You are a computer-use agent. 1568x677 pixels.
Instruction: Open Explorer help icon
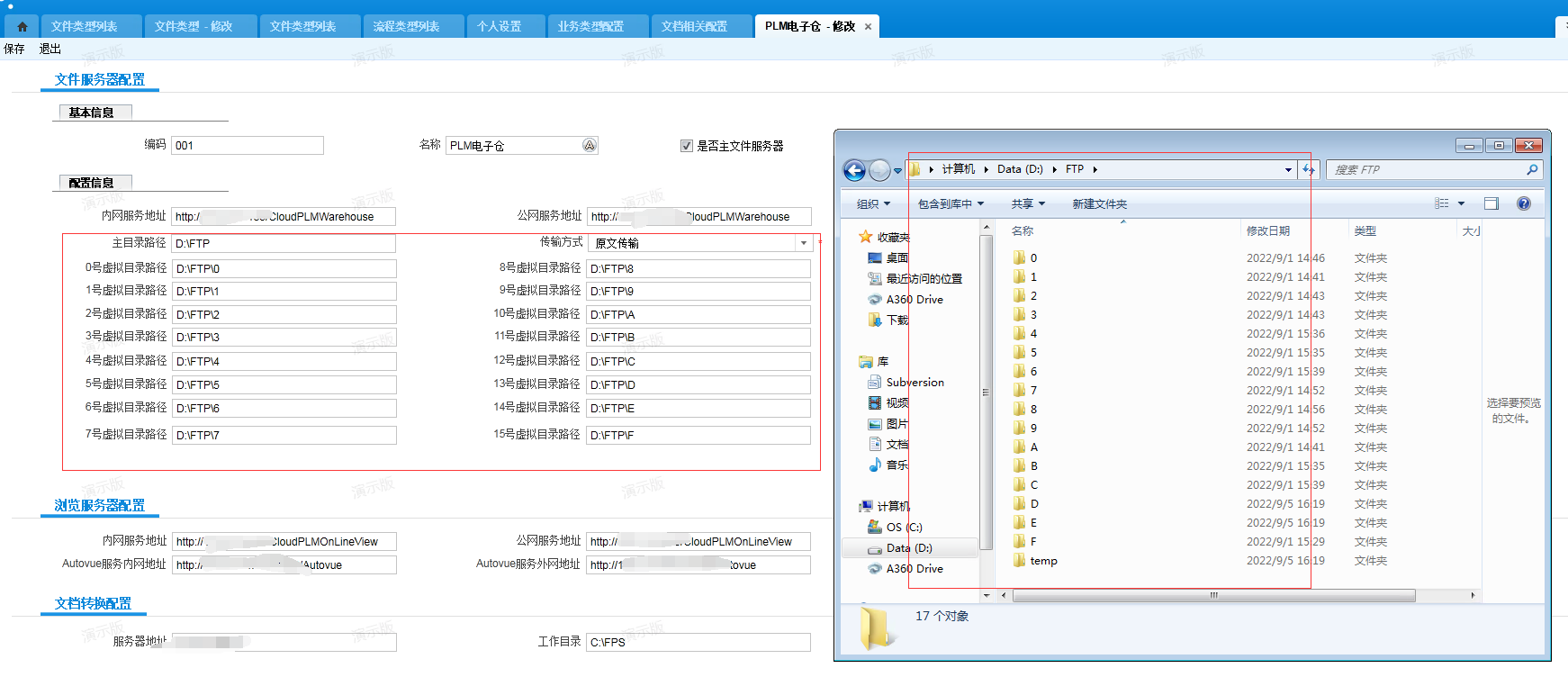point(1524,203)
